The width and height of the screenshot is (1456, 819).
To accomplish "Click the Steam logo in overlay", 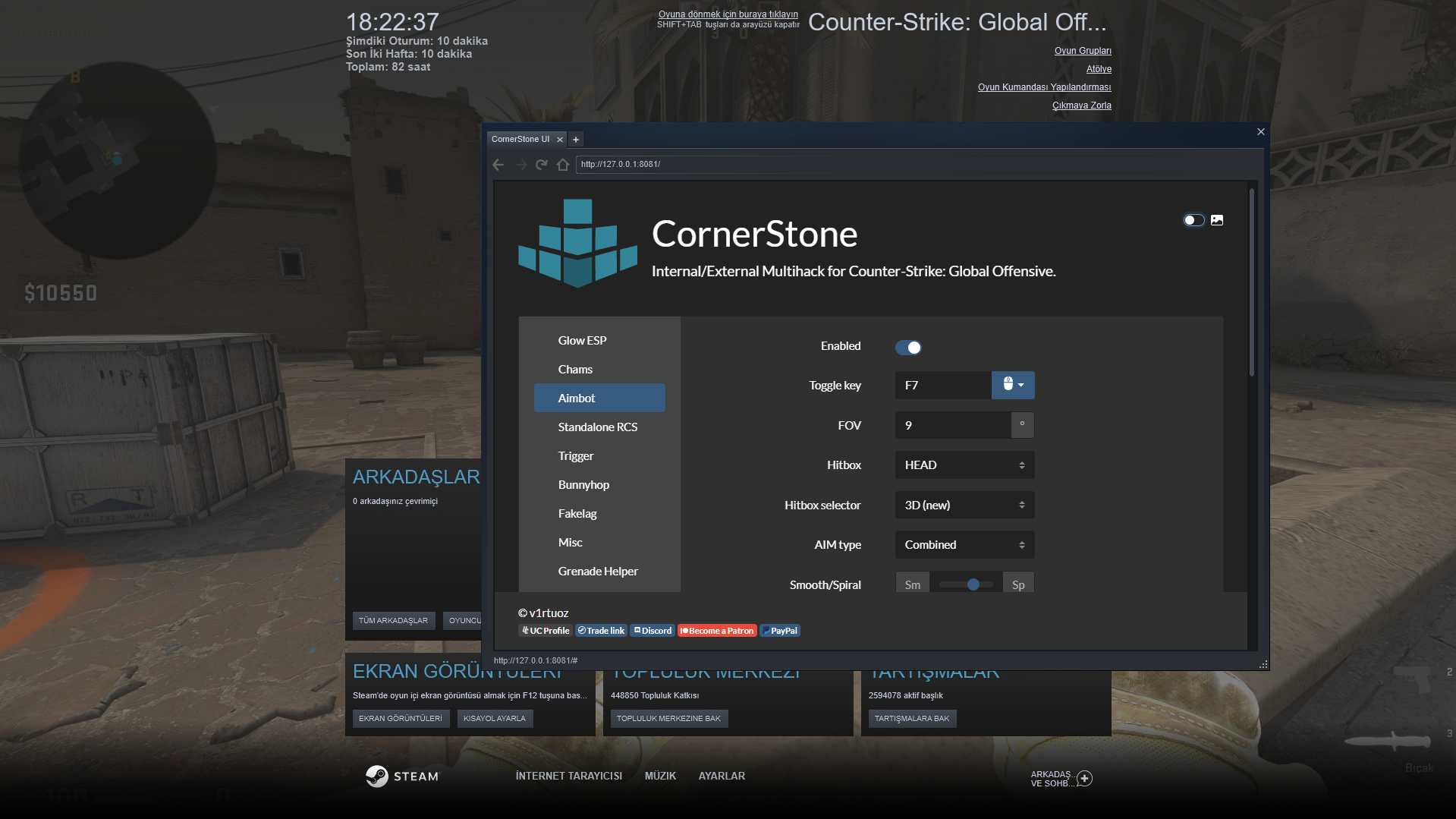I will tap(402, 776).
